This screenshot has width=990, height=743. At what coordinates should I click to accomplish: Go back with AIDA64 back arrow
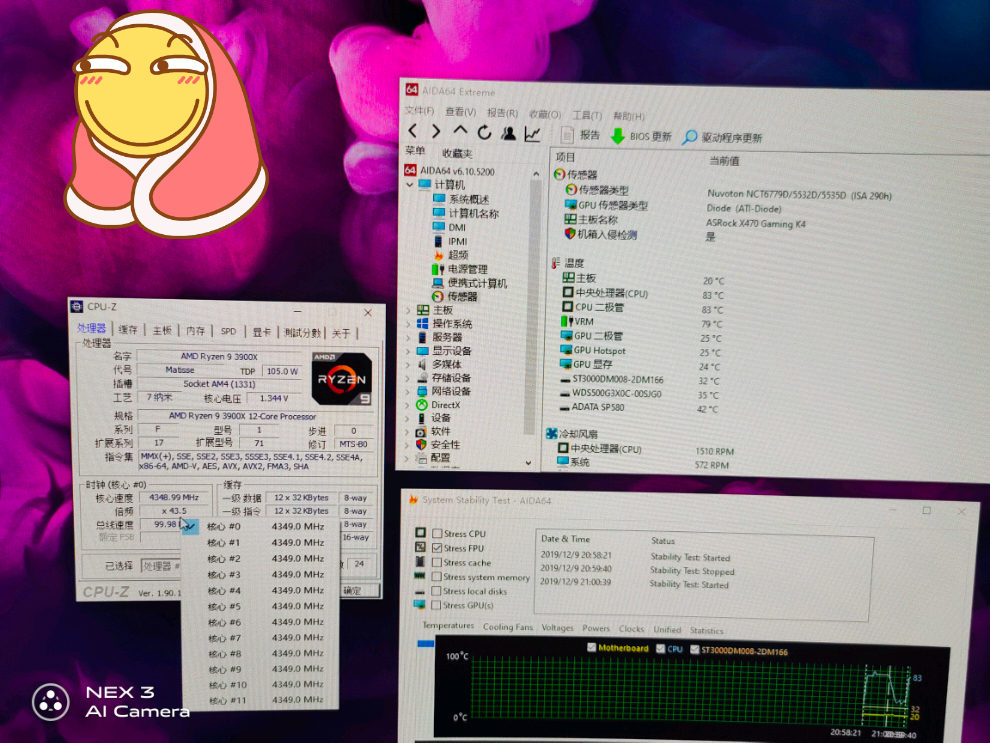(x=413, y=131)
